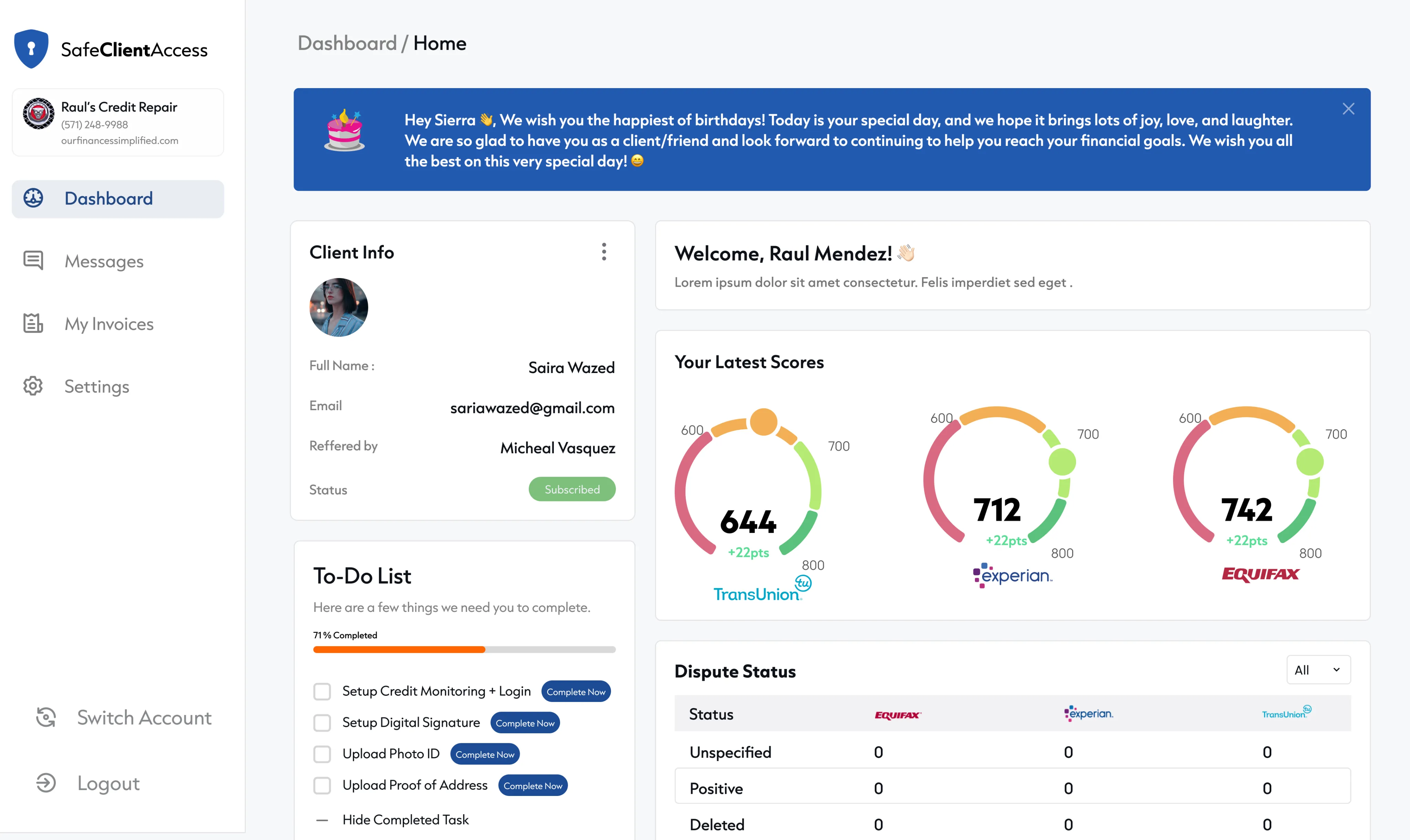This screenshot has width=1410, height=840.
Task: Check Setup Credit Monitoring + Login box
Action: pyautogui.click(x=322, y=692)
